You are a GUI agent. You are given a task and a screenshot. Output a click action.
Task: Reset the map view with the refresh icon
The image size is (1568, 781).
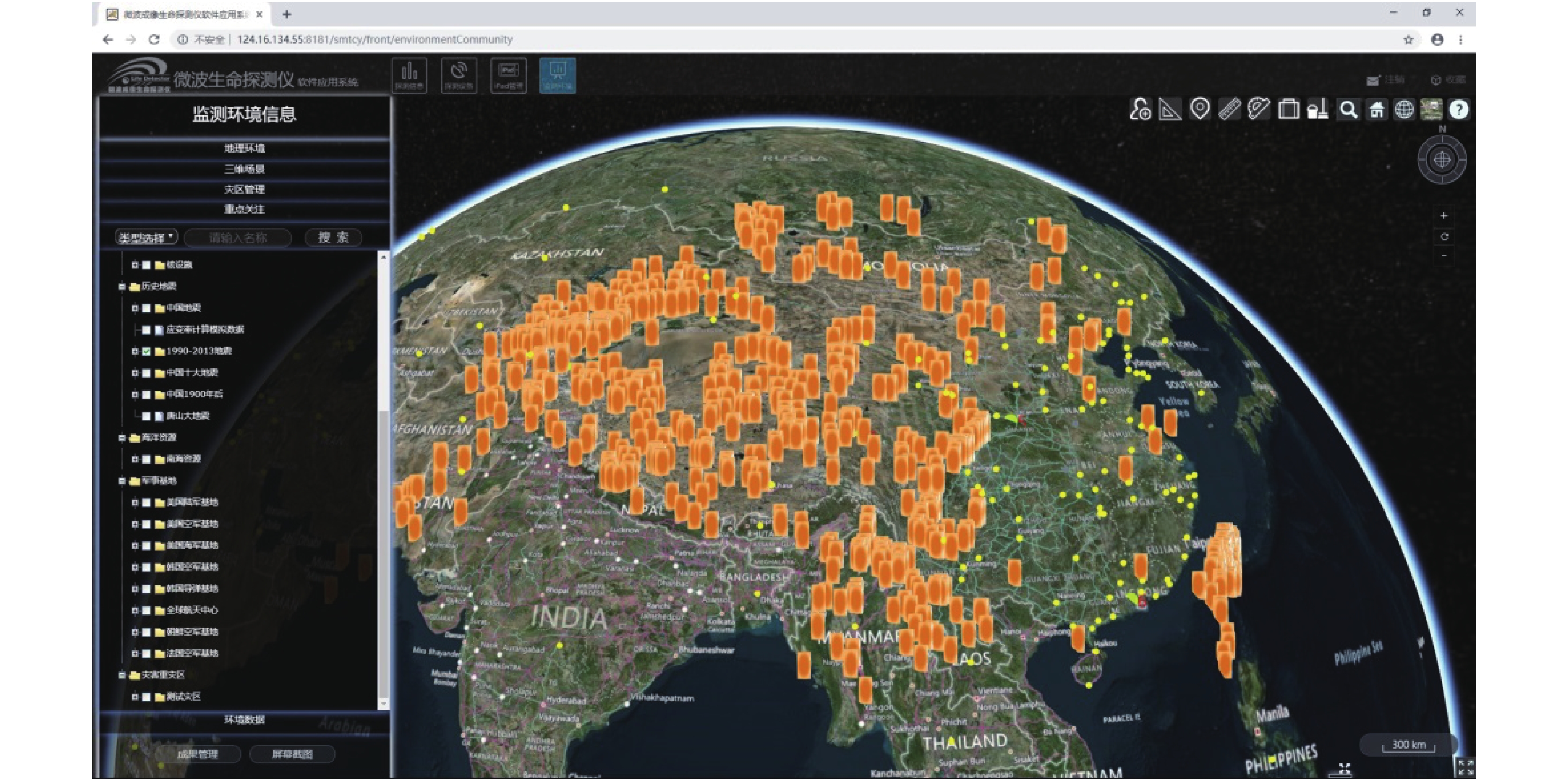pos(1444,236)
